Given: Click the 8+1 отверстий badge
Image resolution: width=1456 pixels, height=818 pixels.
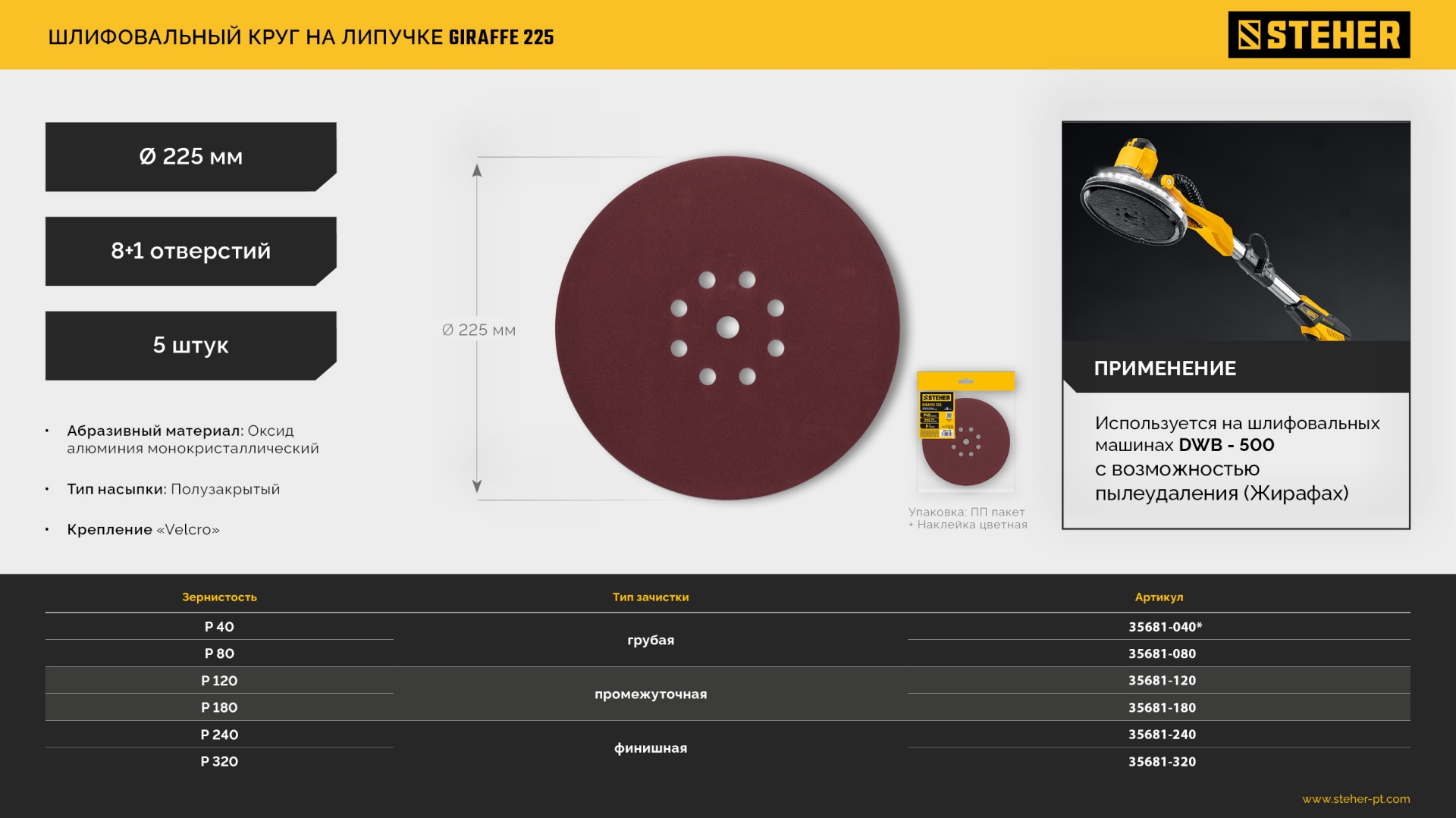Looking at the screenshot, I should point(190,251).
